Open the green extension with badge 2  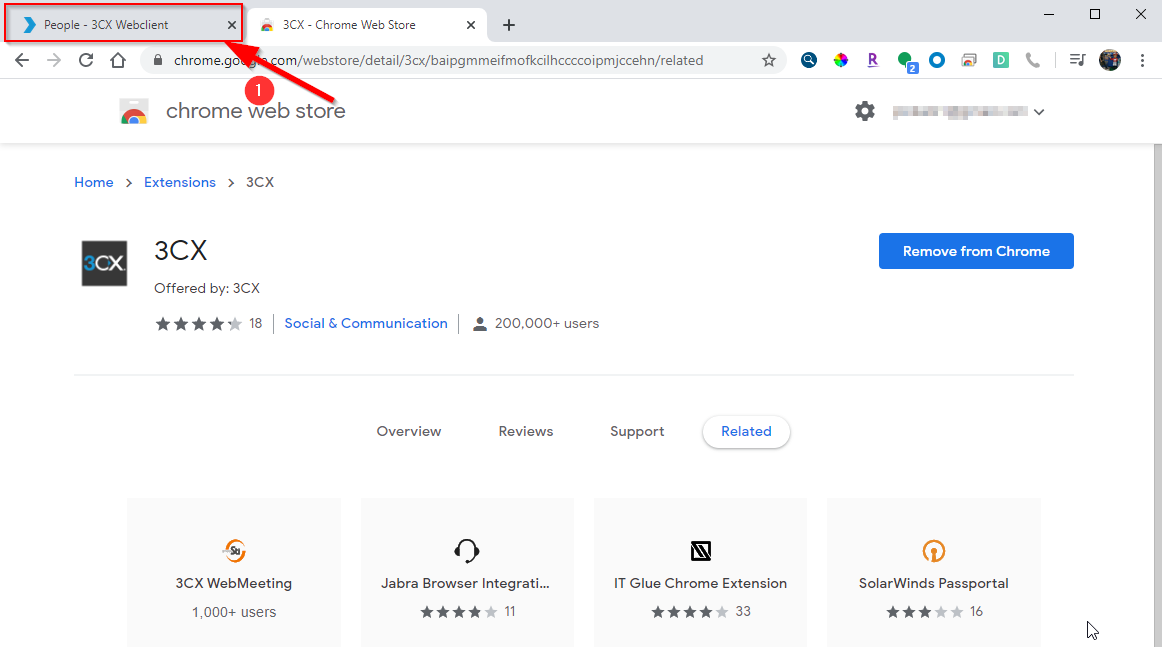pyautogui.click(x=906, y=61)
